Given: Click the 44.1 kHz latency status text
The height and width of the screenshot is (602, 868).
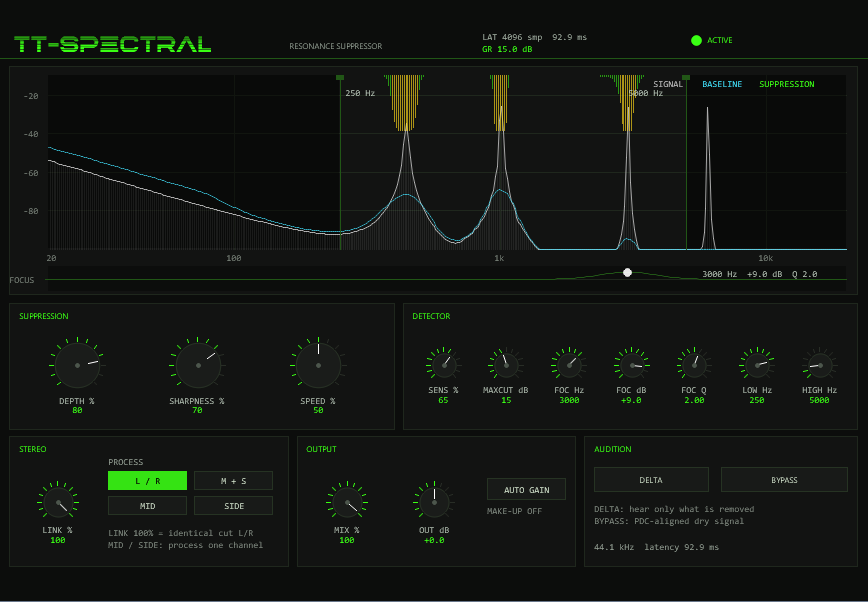Looking at the screenshot, I should tap(657, 547).
